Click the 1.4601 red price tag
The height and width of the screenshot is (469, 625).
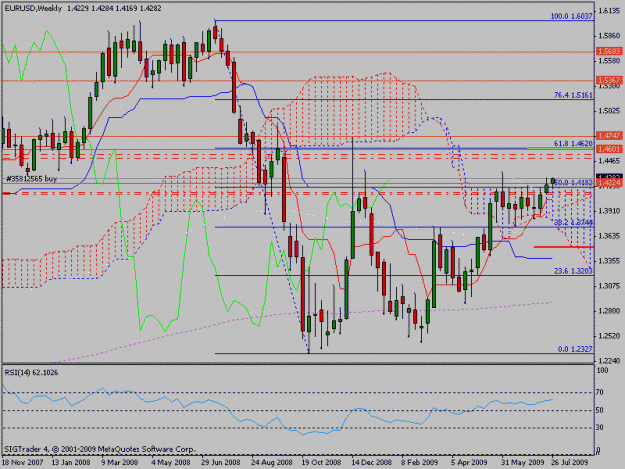click(x=609, y=149)
